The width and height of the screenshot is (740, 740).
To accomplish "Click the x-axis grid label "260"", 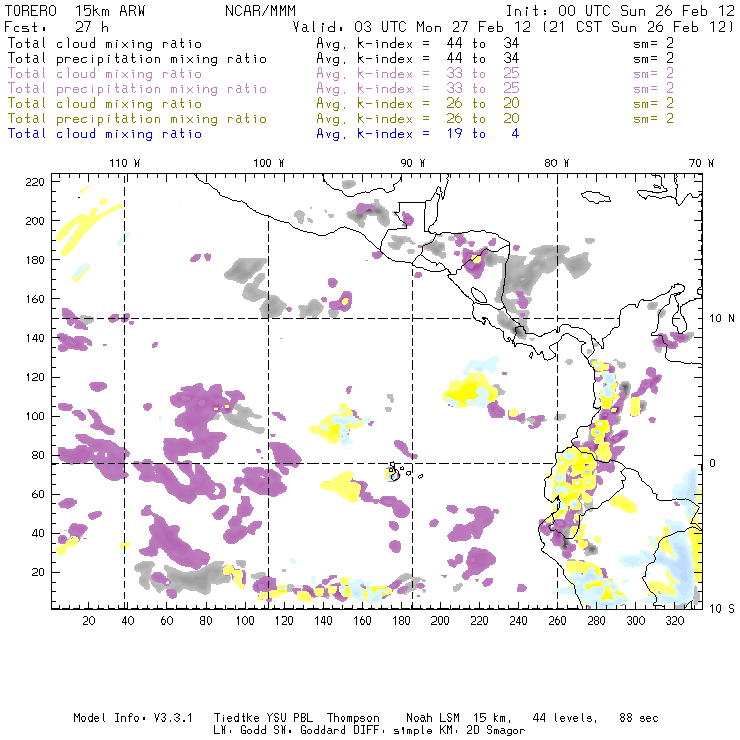I will pyautogui.click(x=557, y=621).
